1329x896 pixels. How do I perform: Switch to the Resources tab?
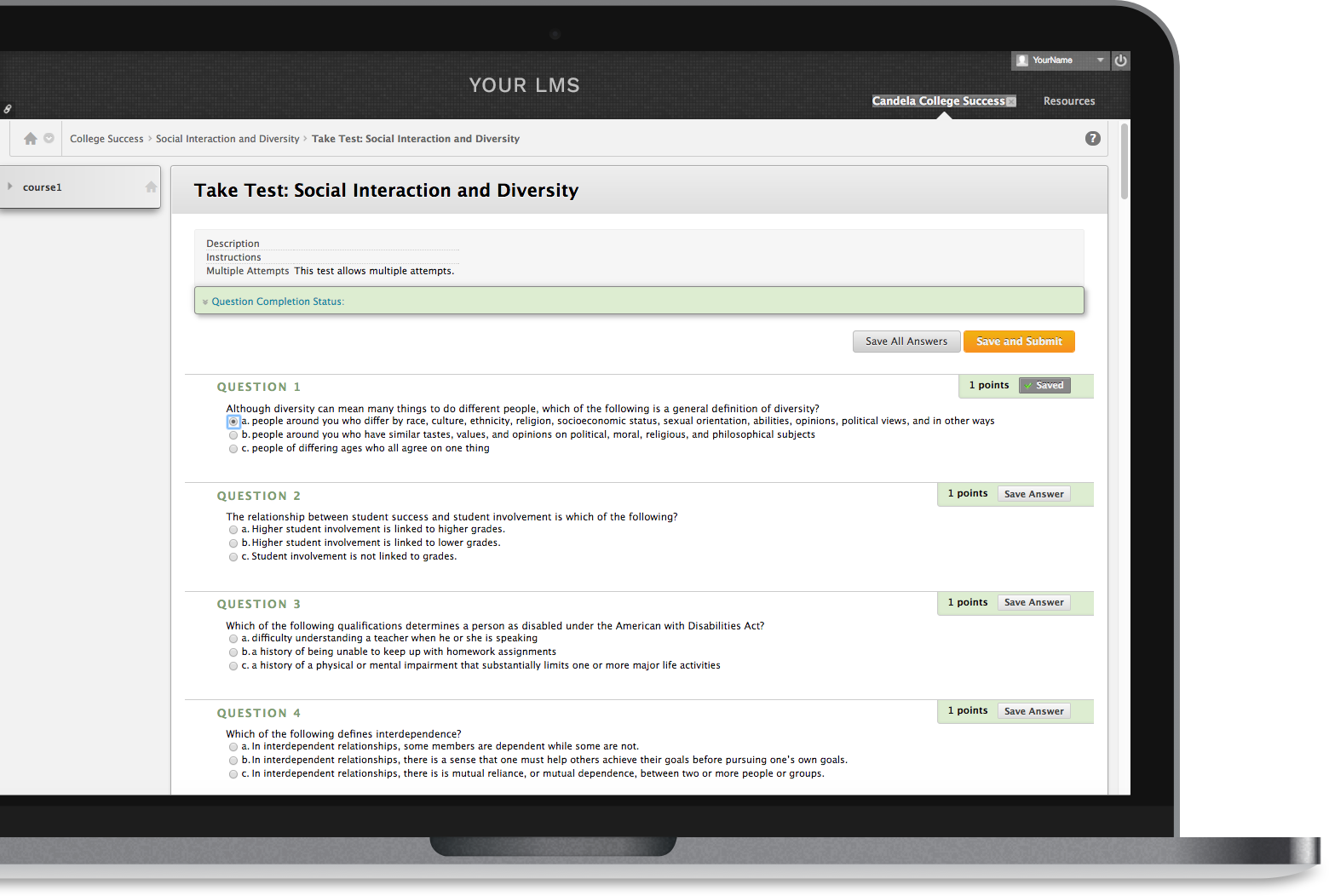(1068, 101)
